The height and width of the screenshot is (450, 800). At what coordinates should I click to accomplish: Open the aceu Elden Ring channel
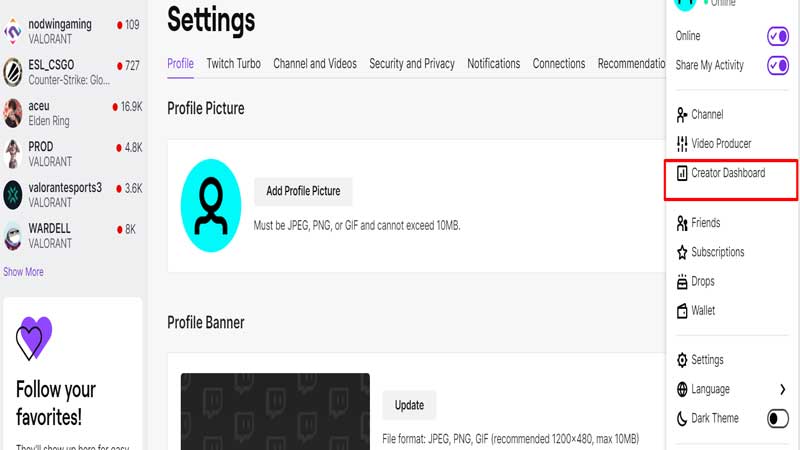pyautogui.click(x=72, y=113)
